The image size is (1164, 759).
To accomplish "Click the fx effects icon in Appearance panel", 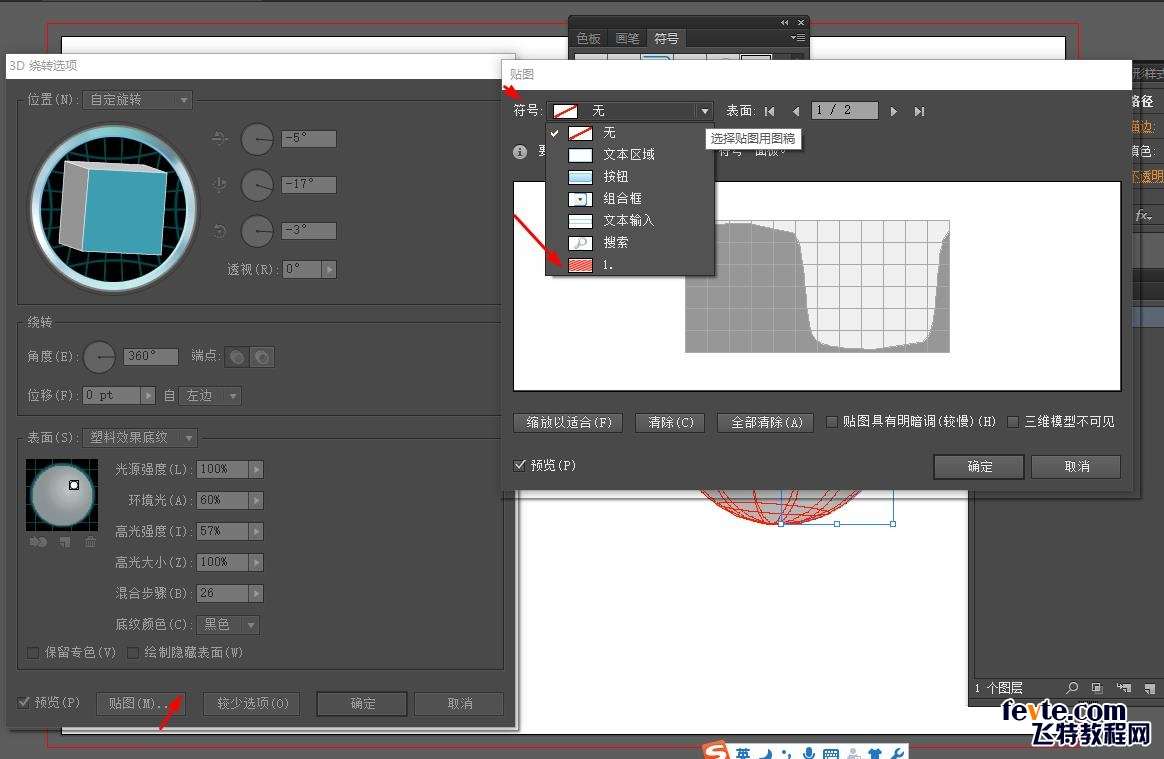I will pos(1143,215).
